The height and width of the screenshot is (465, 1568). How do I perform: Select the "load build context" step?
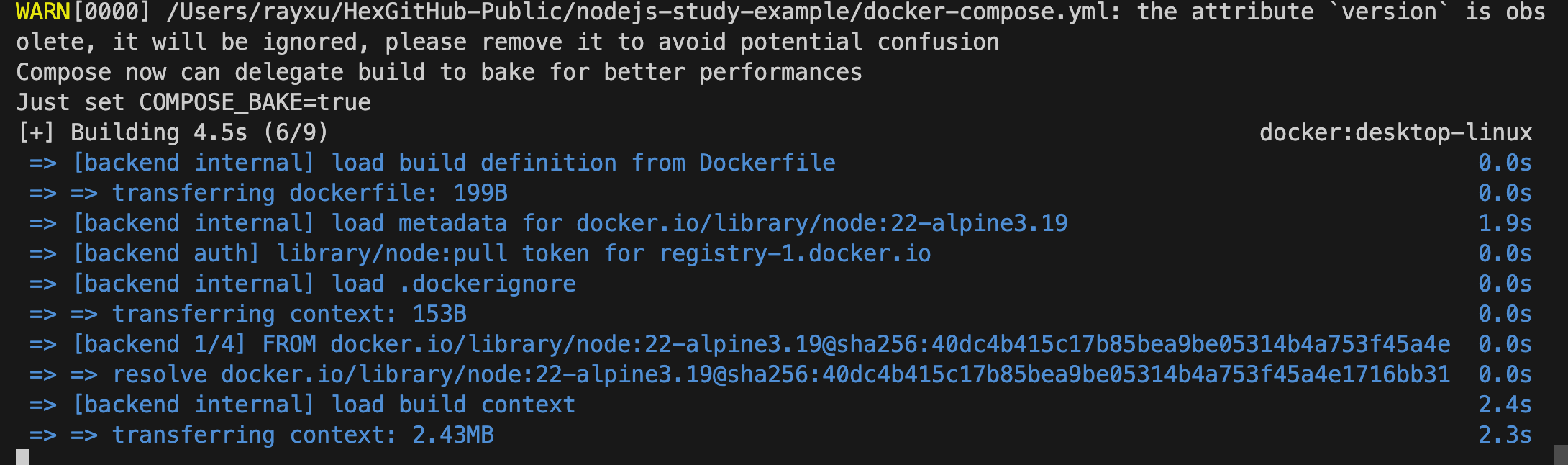453,405
